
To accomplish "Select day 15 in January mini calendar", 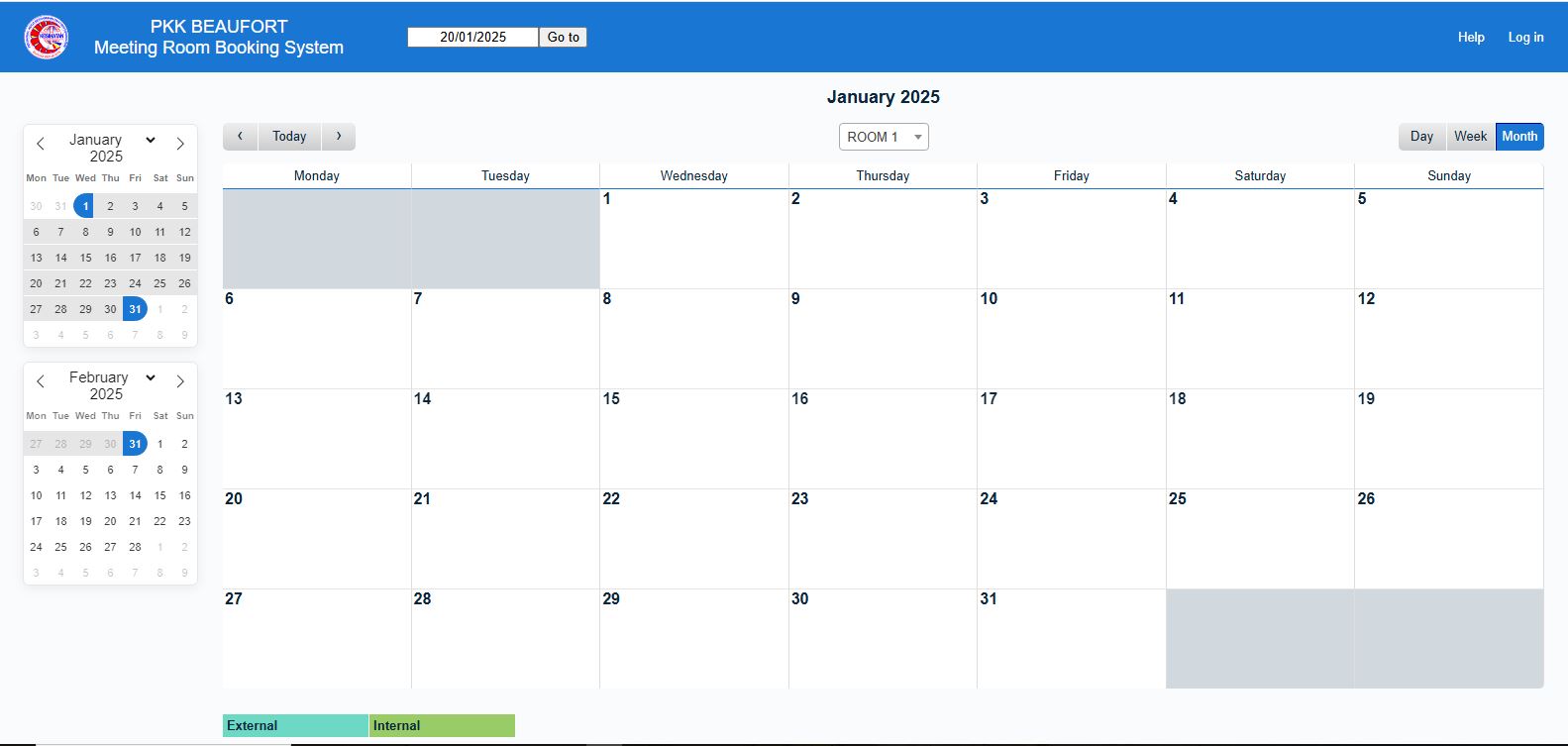I will (x=85, y=258).
